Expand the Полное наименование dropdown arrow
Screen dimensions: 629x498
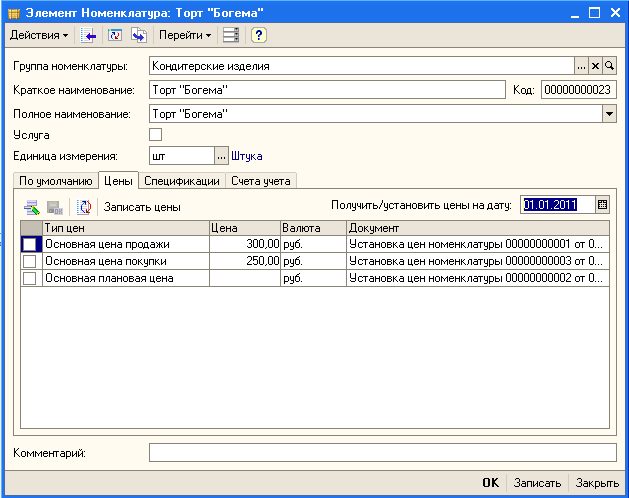click(609, 114)
